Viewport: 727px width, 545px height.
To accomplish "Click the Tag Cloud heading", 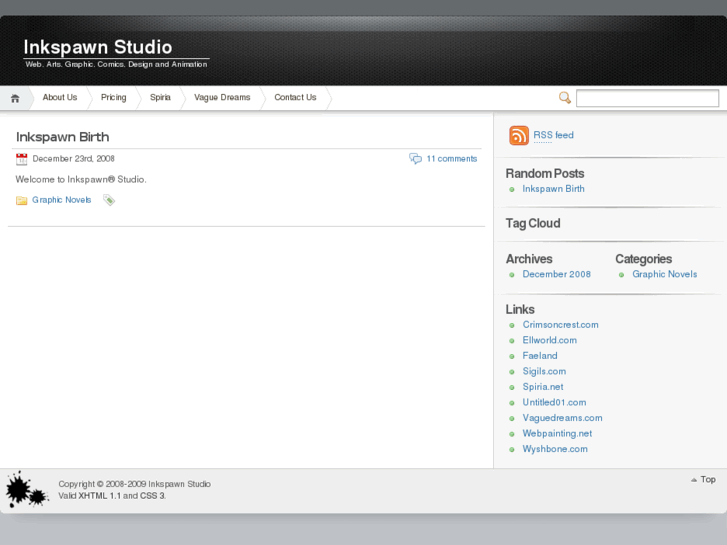I will [x=533, y=224].
